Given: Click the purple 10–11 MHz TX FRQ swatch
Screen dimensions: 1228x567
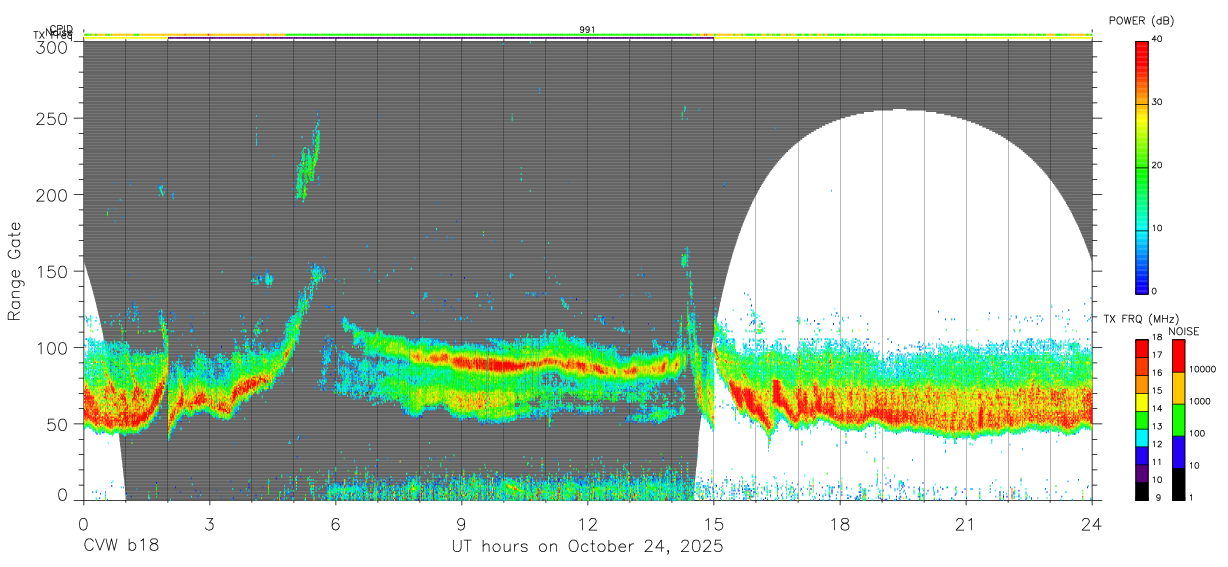Looking at the screenshot, I should [1141, 471].
